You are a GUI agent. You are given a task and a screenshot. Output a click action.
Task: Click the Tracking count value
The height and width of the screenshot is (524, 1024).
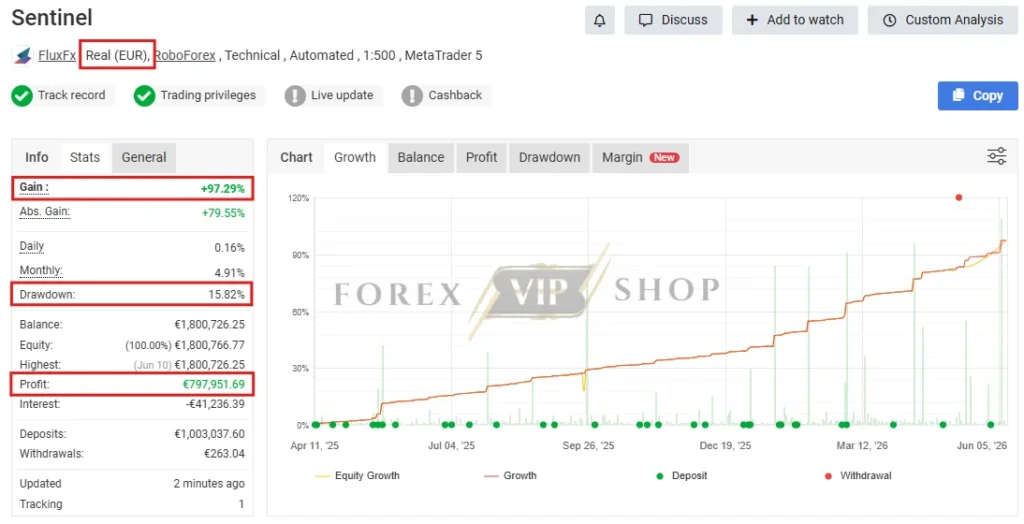241,504
